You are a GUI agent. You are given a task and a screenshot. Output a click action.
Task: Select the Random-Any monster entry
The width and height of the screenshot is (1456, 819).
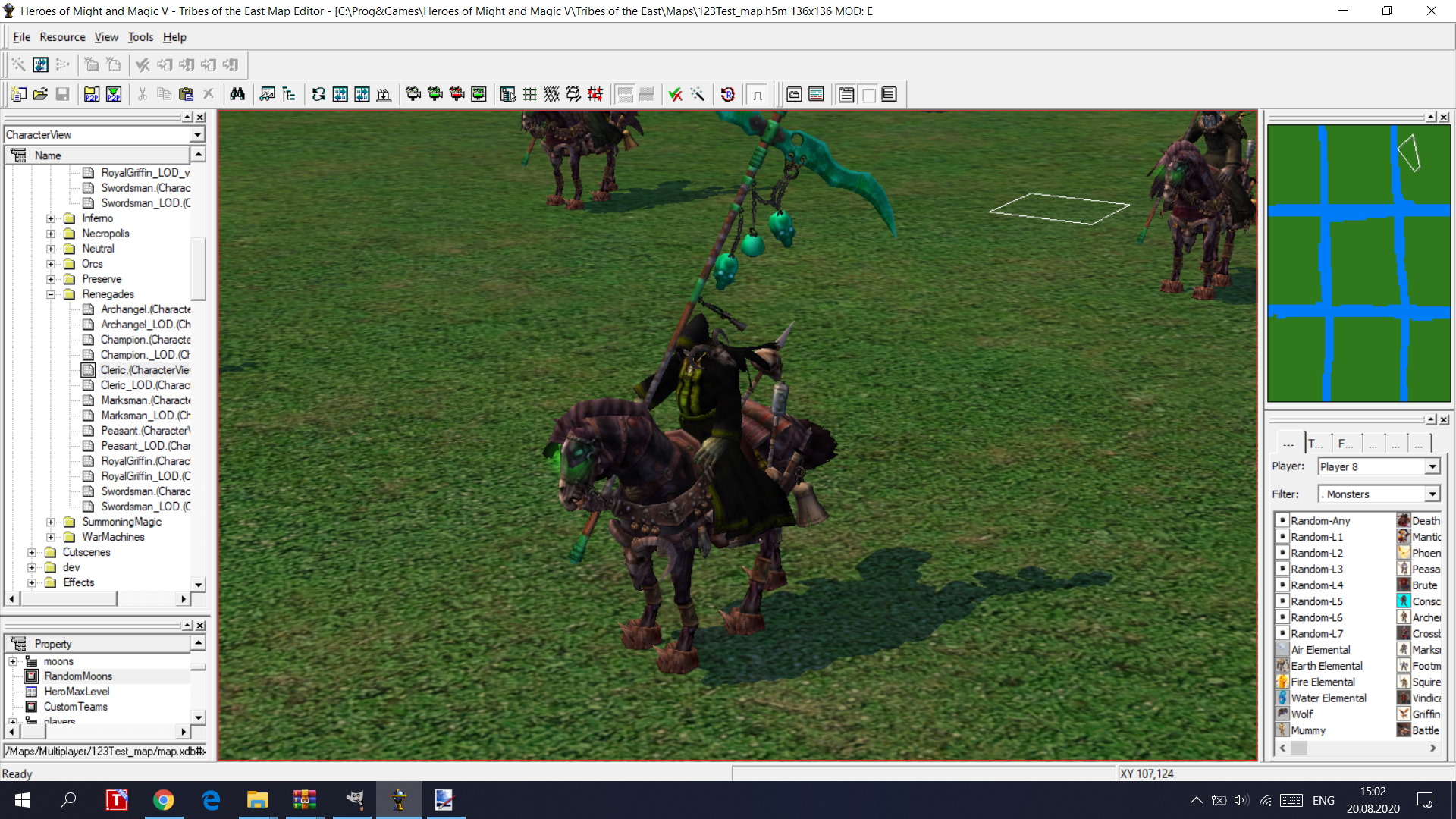pos(1320,521)
